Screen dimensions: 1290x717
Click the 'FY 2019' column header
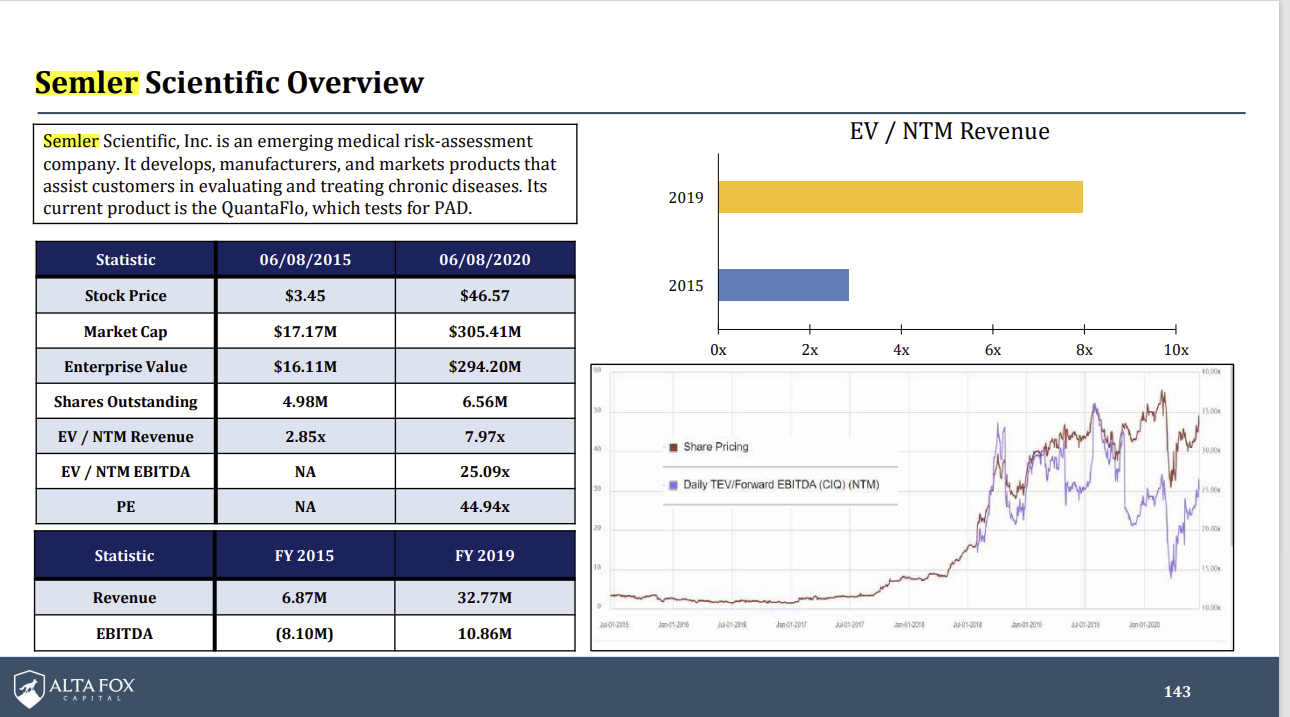[485, 555]
